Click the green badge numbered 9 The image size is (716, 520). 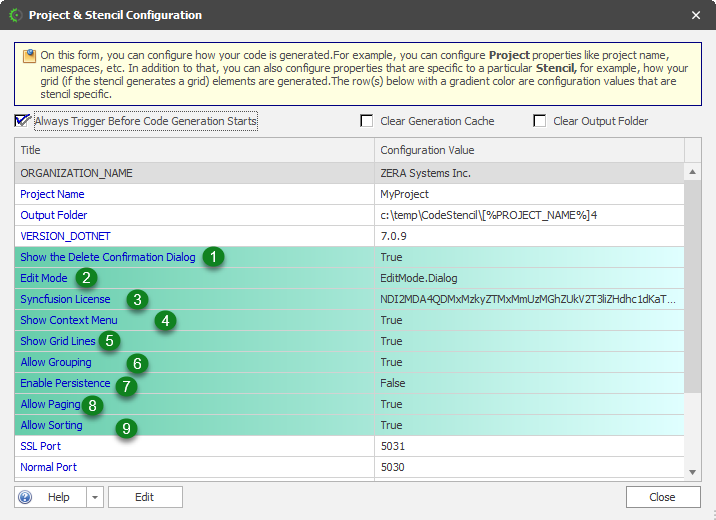(x=126, y=428)
